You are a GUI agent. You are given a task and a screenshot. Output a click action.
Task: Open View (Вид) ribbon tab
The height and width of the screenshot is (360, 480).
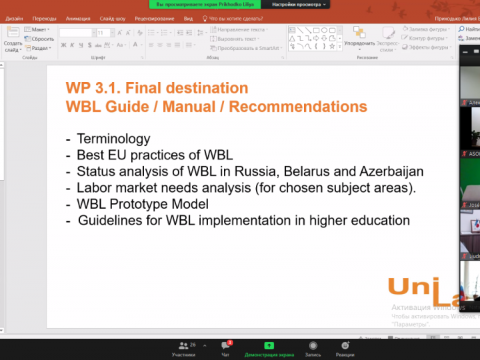click(x=188, y=19)
